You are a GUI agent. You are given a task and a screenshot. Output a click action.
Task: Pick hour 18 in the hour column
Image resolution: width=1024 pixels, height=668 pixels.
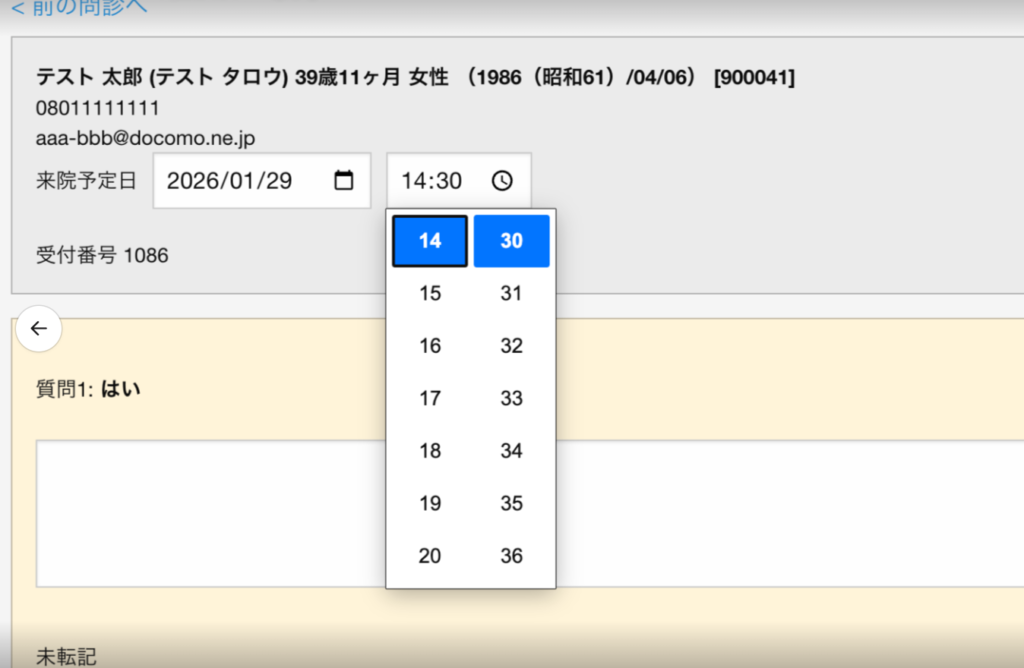430,451
